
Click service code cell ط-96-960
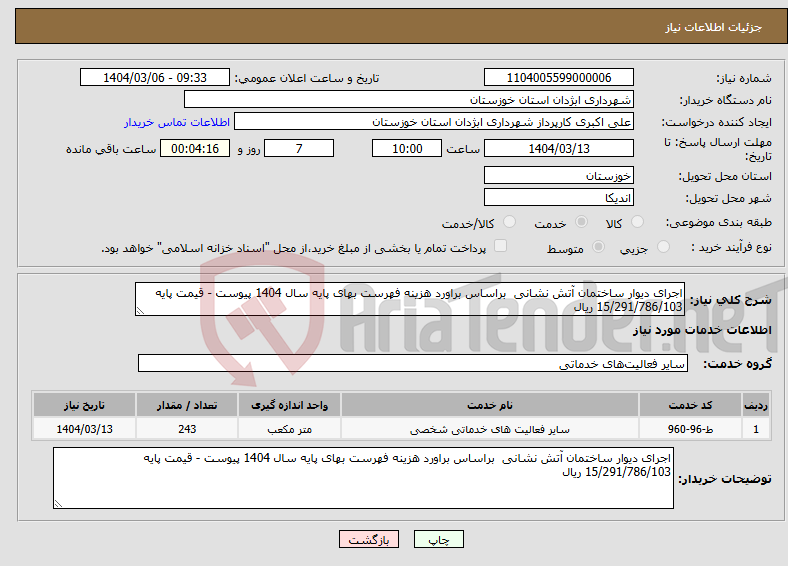point(691,429)
